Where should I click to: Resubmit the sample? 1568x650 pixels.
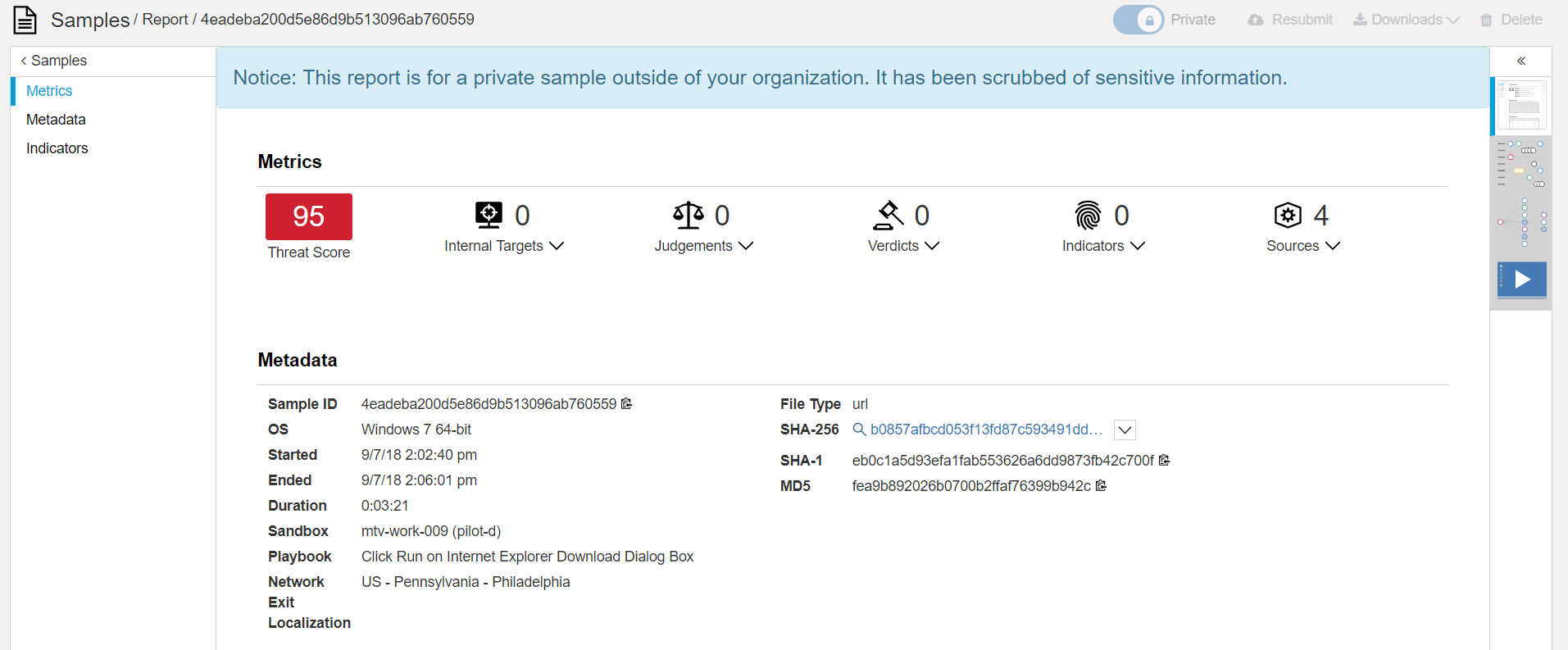click(x=1290, y=20)
